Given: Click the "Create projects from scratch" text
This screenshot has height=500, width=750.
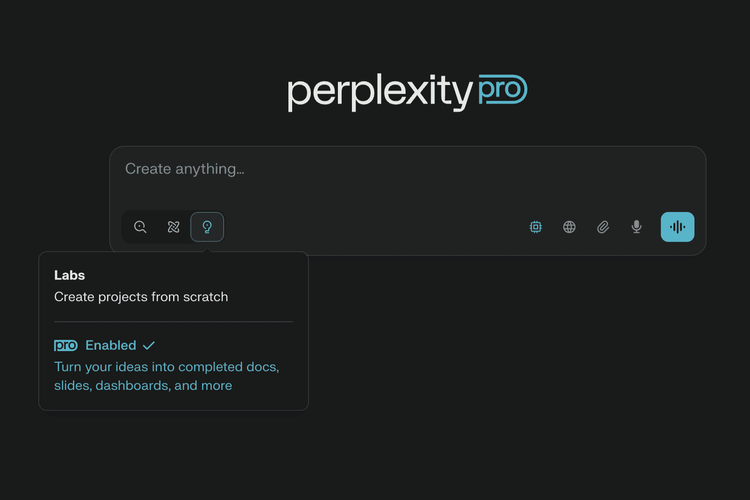Looking at the screenshot, I should [x=141, y=296].
